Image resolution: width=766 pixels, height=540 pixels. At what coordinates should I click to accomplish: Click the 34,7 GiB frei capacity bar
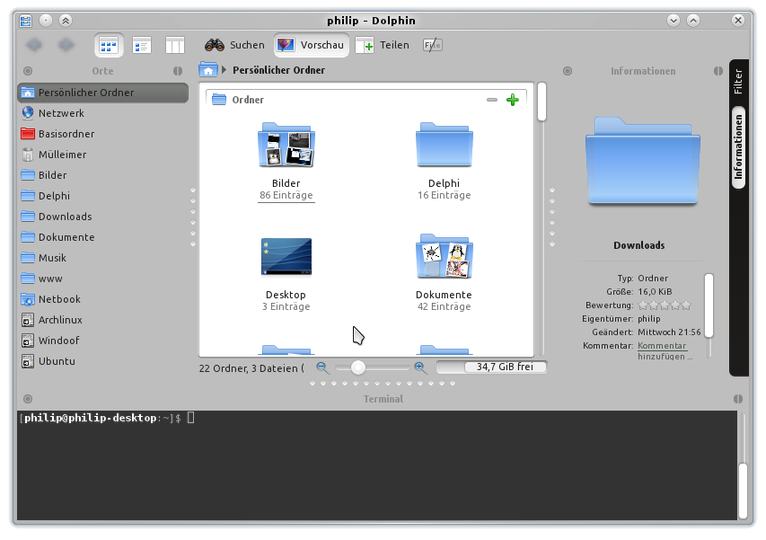pyautogui.click(x=491, y=367)
